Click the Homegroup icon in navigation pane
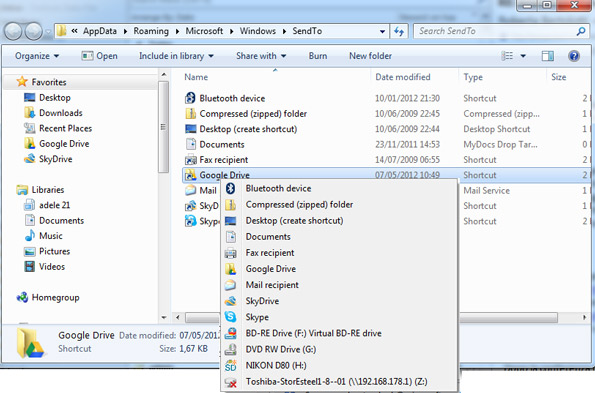This screenshot has width=595, height=393. click(22, 297)
